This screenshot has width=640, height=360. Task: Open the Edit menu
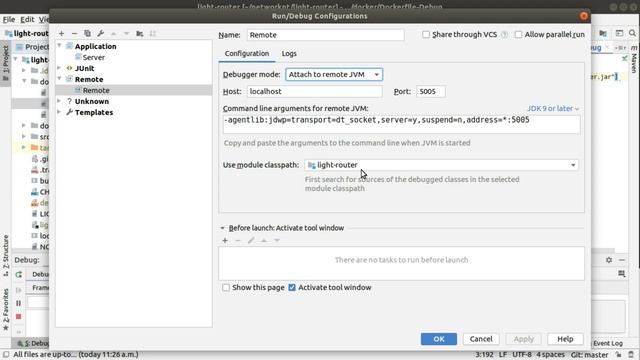pos(27,20)
